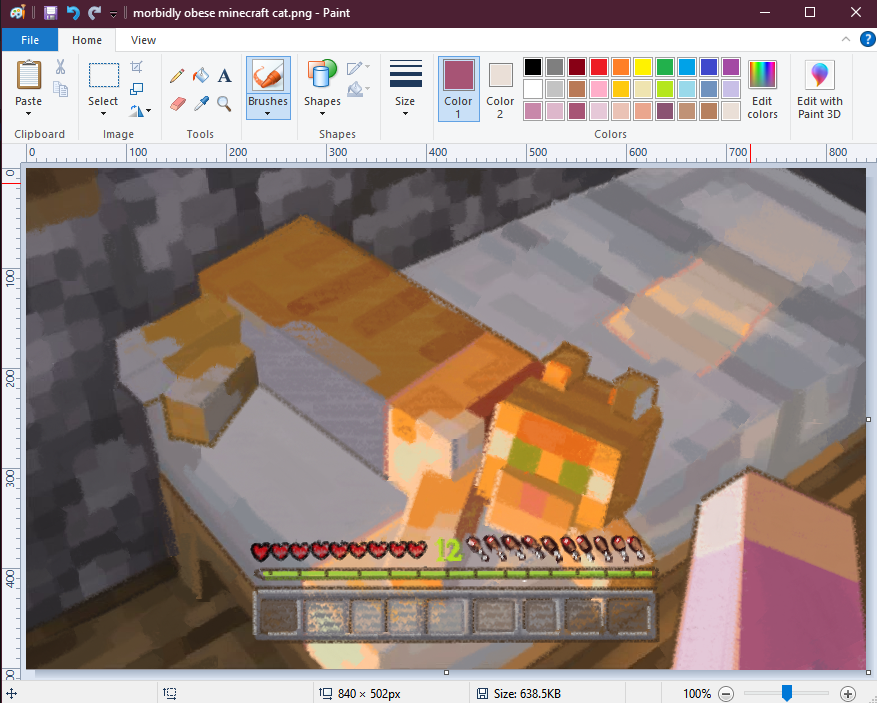877x703 pixels.
Task: Pick the dark red color swatch
Action: coord(577,67)
